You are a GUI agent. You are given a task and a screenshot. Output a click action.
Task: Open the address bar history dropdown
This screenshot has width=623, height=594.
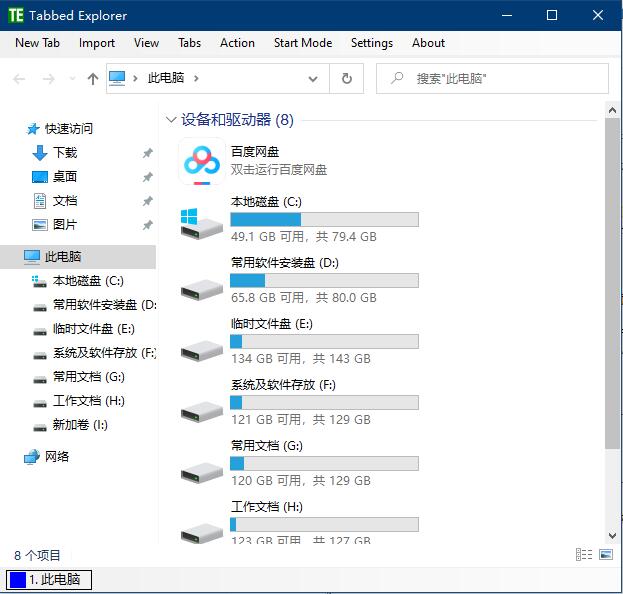(314, 79)
